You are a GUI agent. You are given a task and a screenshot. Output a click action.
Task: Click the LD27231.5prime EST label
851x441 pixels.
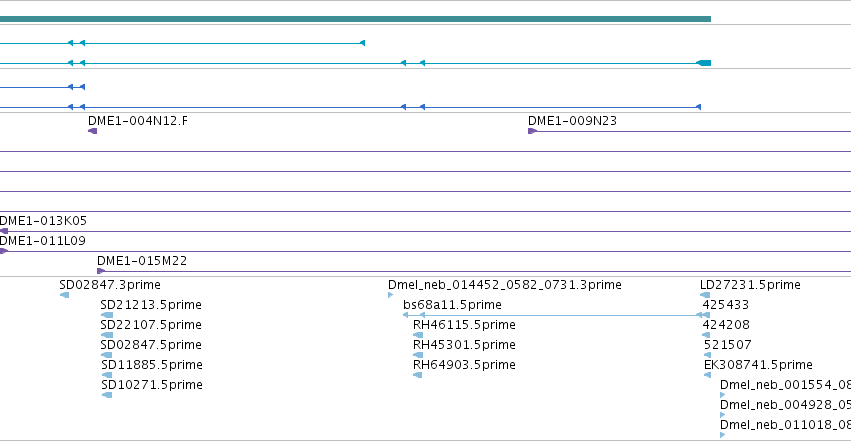(x=751, y=285)
